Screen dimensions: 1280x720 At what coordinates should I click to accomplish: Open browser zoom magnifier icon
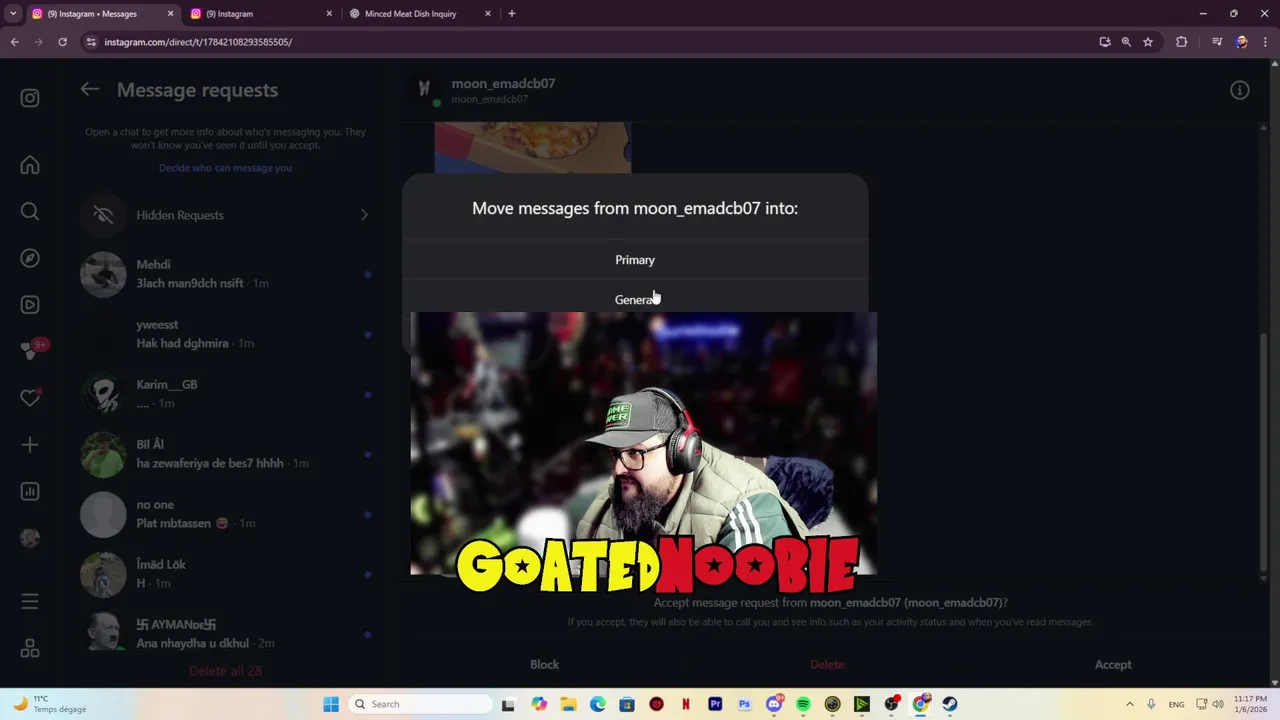(x=1126, y=42)
